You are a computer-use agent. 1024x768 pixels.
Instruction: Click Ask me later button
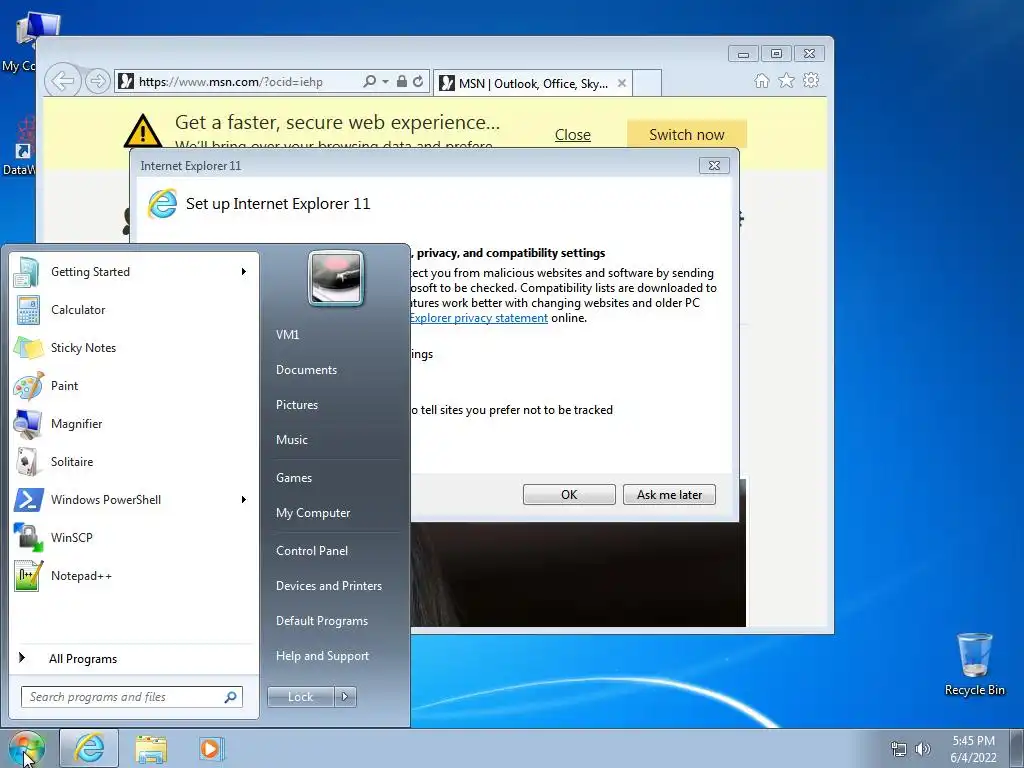[669, 494]
